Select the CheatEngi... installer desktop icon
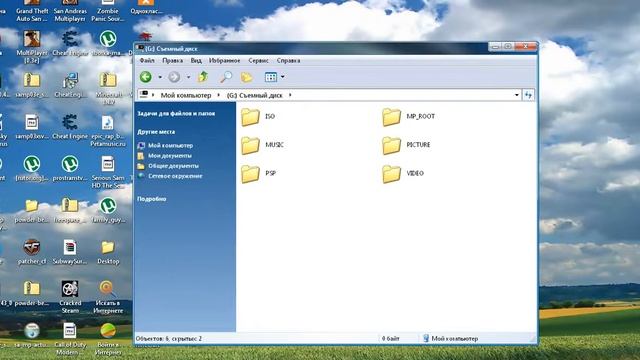 click(70, 85)
